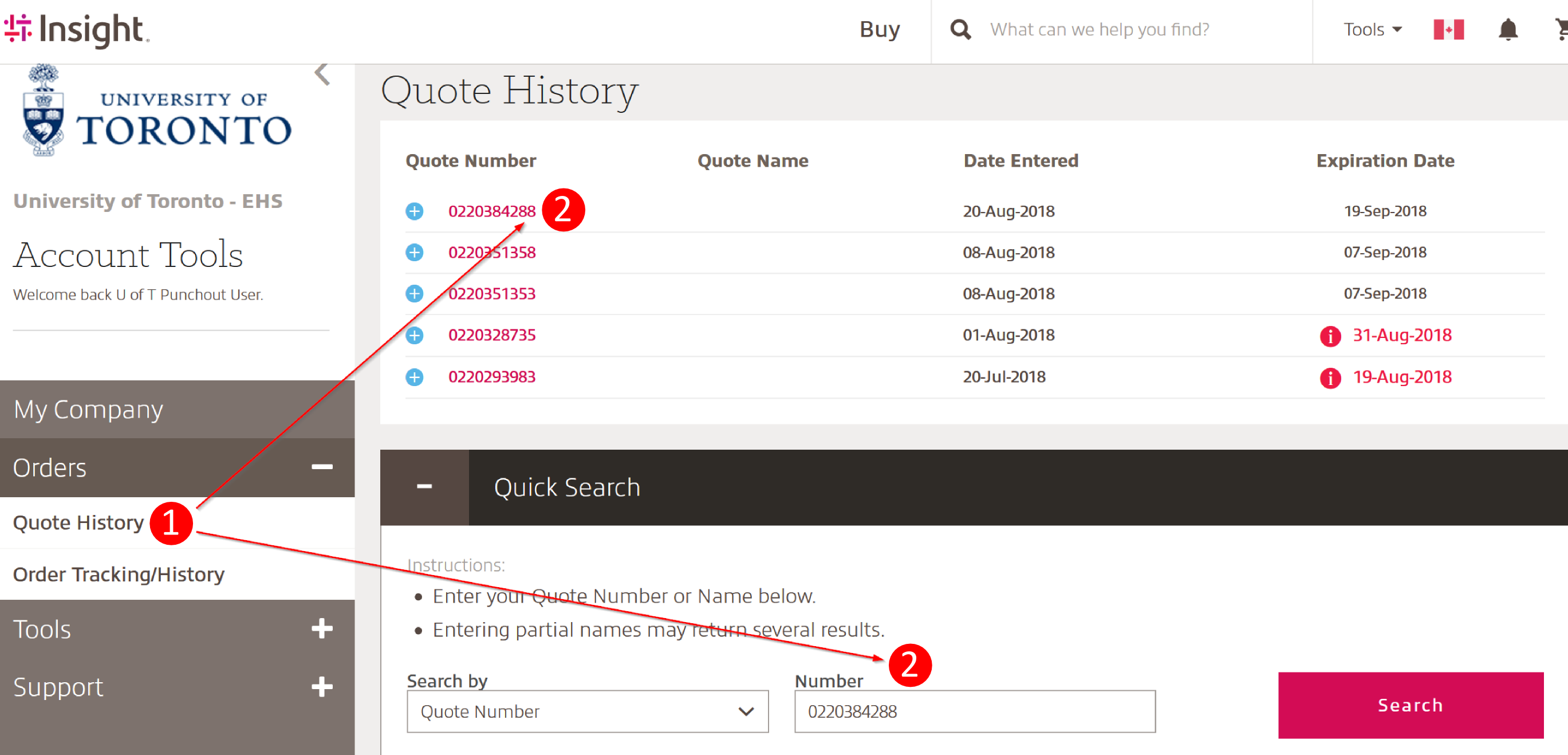Collapse the Orders section
This screenshot has height=755, width=1568.
[x=321, y=467]
